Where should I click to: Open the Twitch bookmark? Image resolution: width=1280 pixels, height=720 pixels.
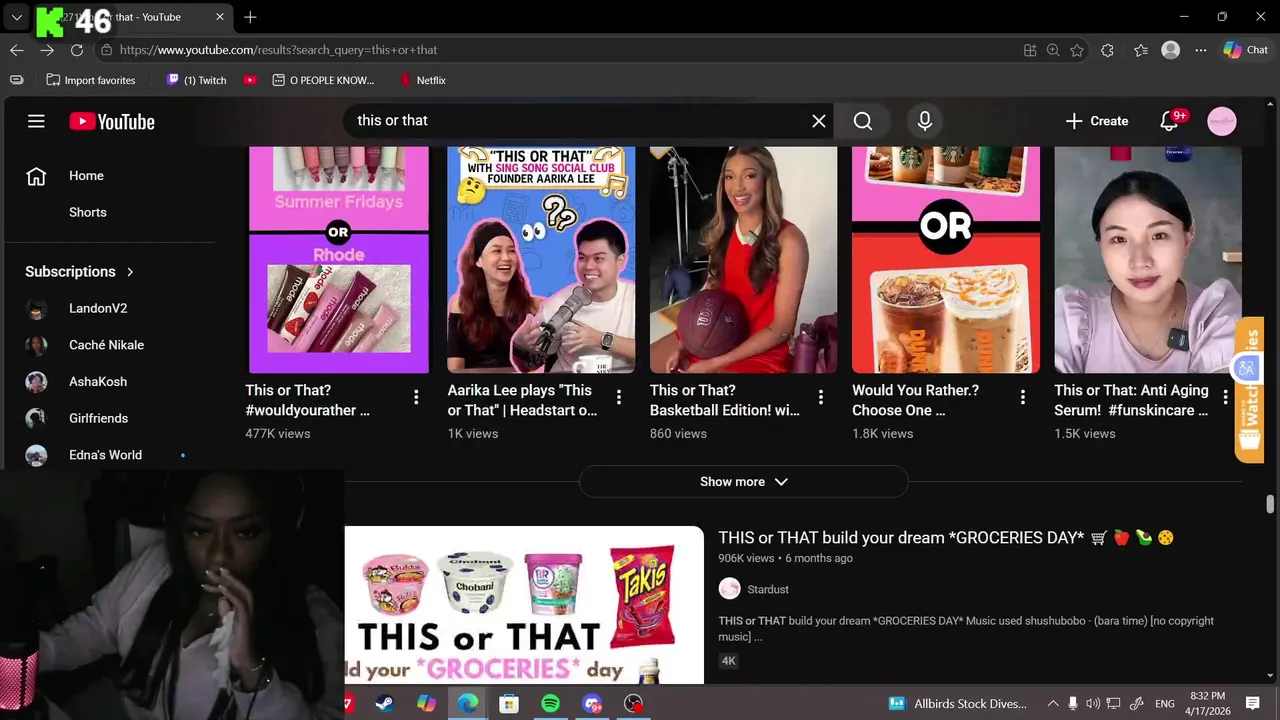pos(197,80)
